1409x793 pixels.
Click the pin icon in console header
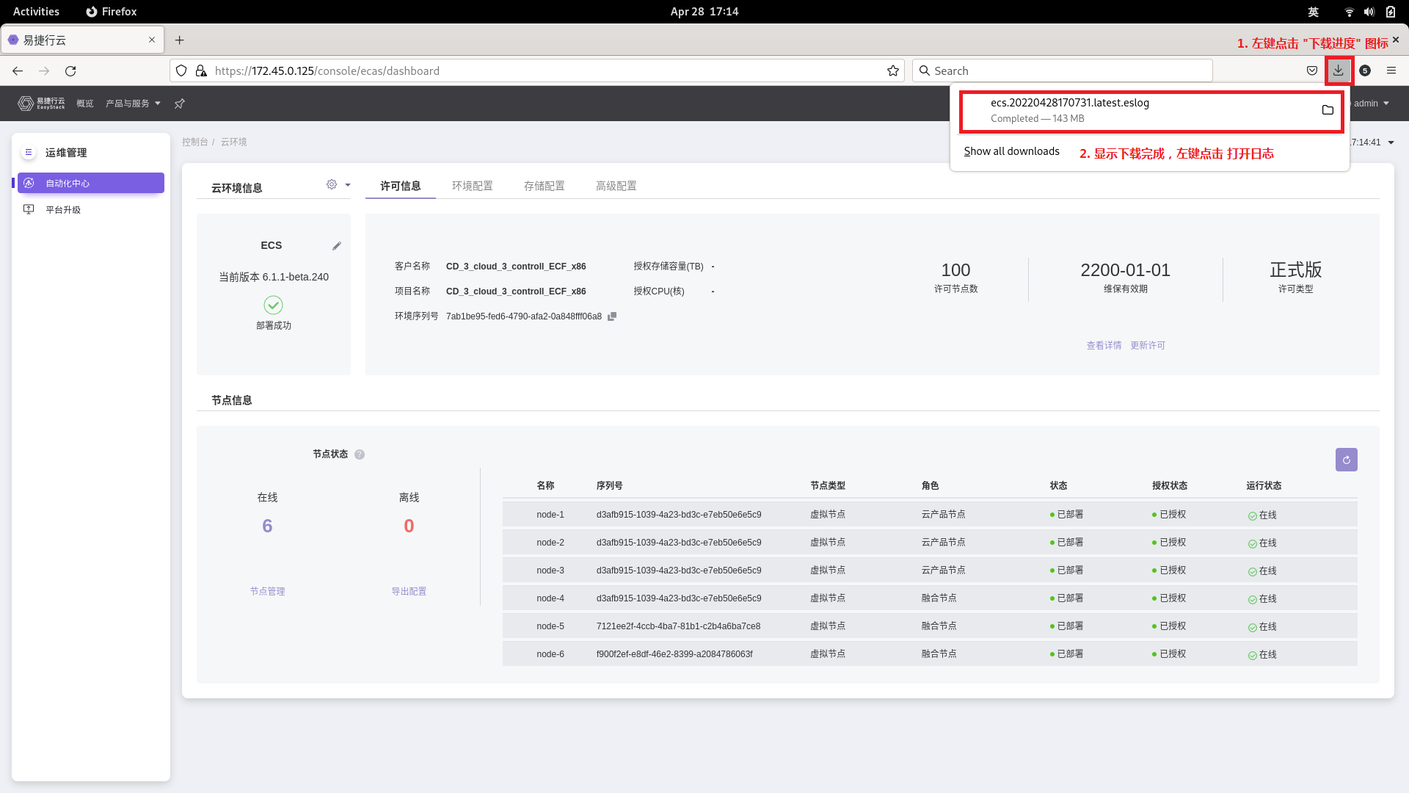180,104
